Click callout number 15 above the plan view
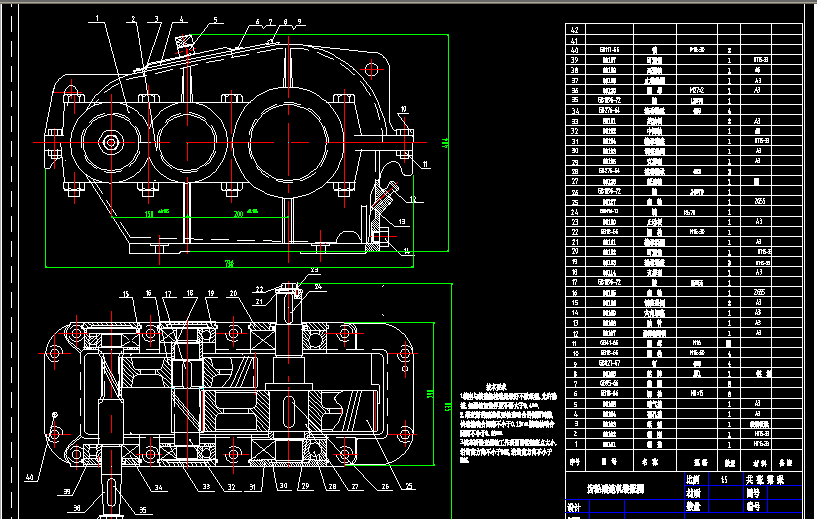This screenshot has height=519, width=817. click(x=126, y=294)
